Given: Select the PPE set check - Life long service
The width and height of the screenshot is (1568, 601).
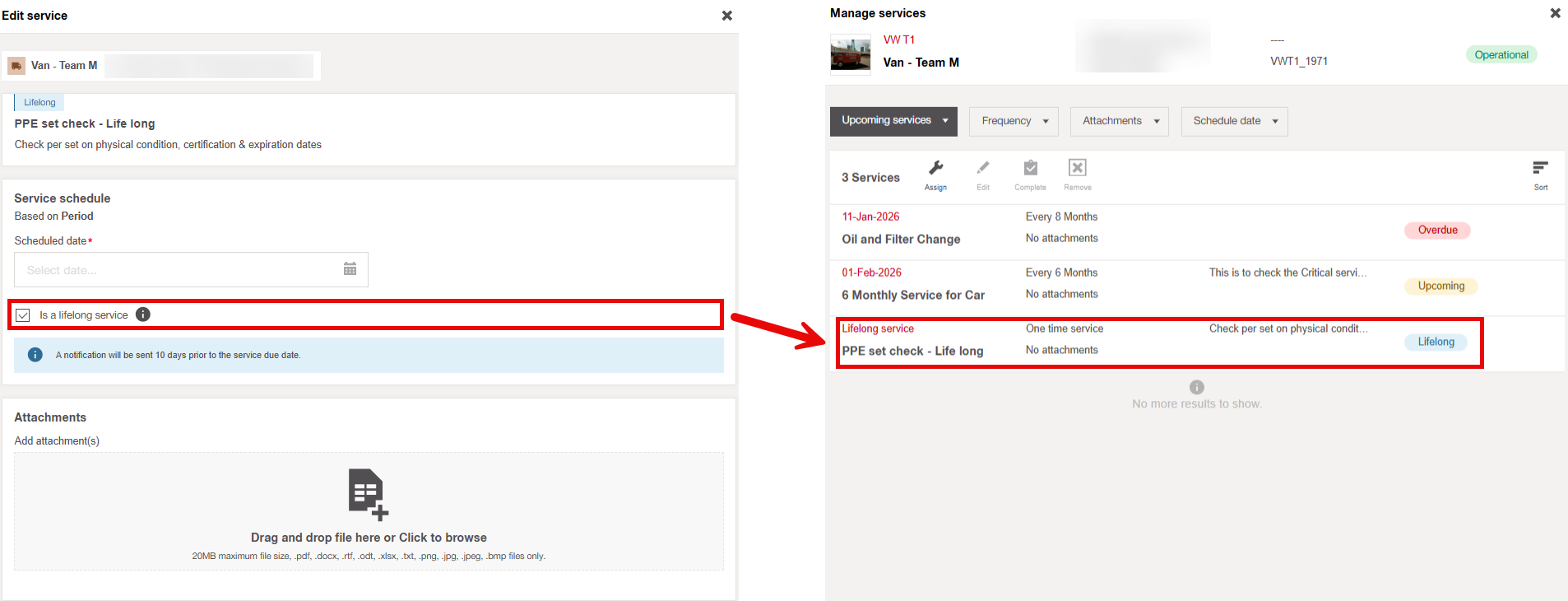Looking at the screenshot, I should coord(912,351).
